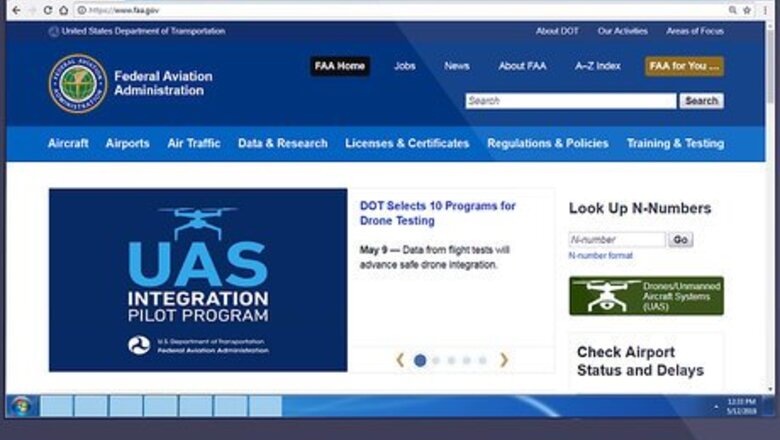The image size is (780, 440).
Task: Open the Training & Testing menu
Action: coord(675,144)
